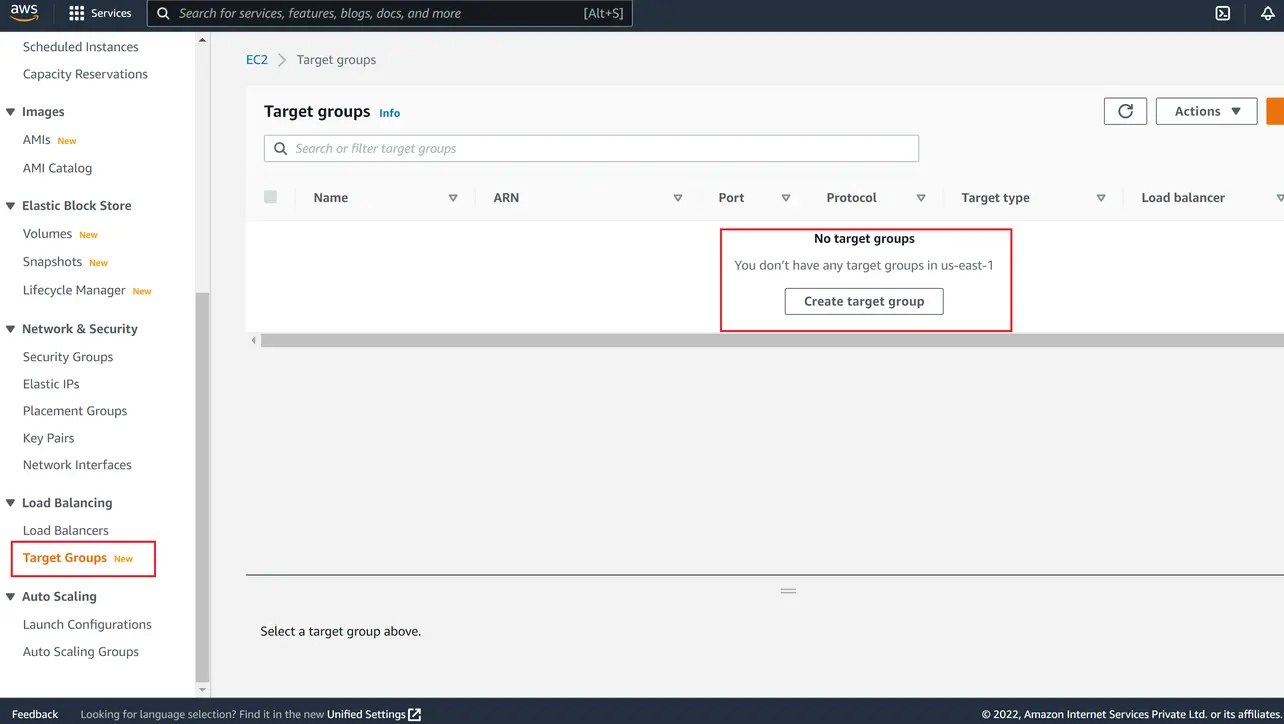
Task: Open Auto Scaling Groups
Action: (x=81, y=652)
